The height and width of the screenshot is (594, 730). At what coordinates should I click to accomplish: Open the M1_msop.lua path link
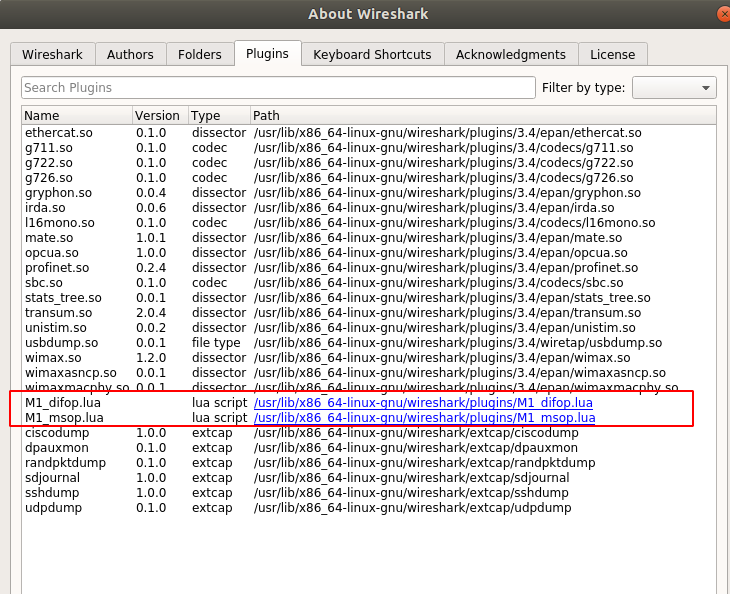425,418
